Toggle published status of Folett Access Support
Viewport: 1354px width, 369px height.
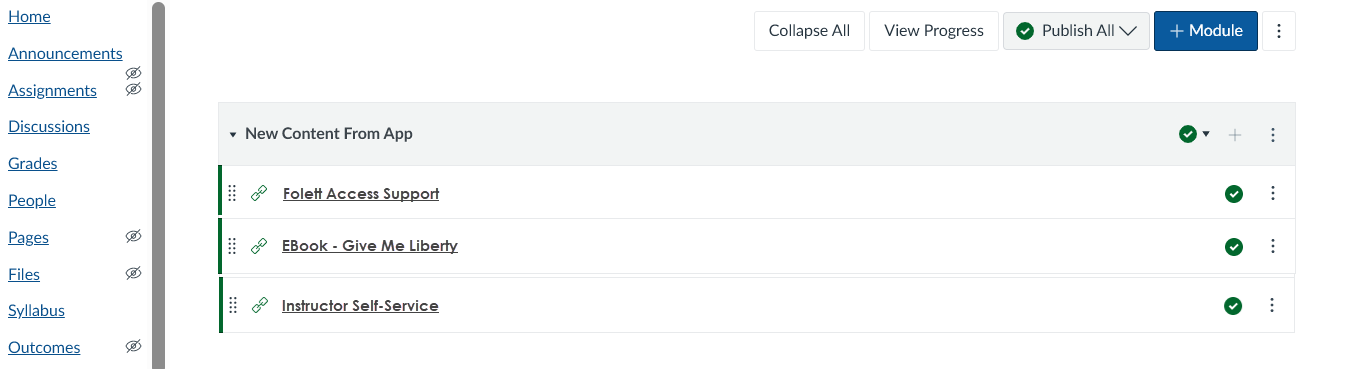click(x=1234, y=194)
